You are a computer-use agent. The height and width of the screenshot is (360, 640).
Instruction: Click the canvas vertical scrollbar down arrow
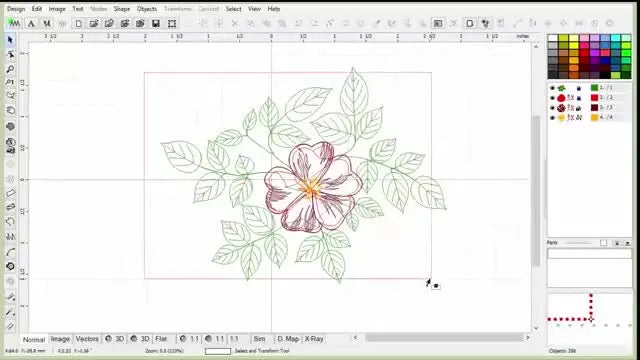click(x=536, y=328)
